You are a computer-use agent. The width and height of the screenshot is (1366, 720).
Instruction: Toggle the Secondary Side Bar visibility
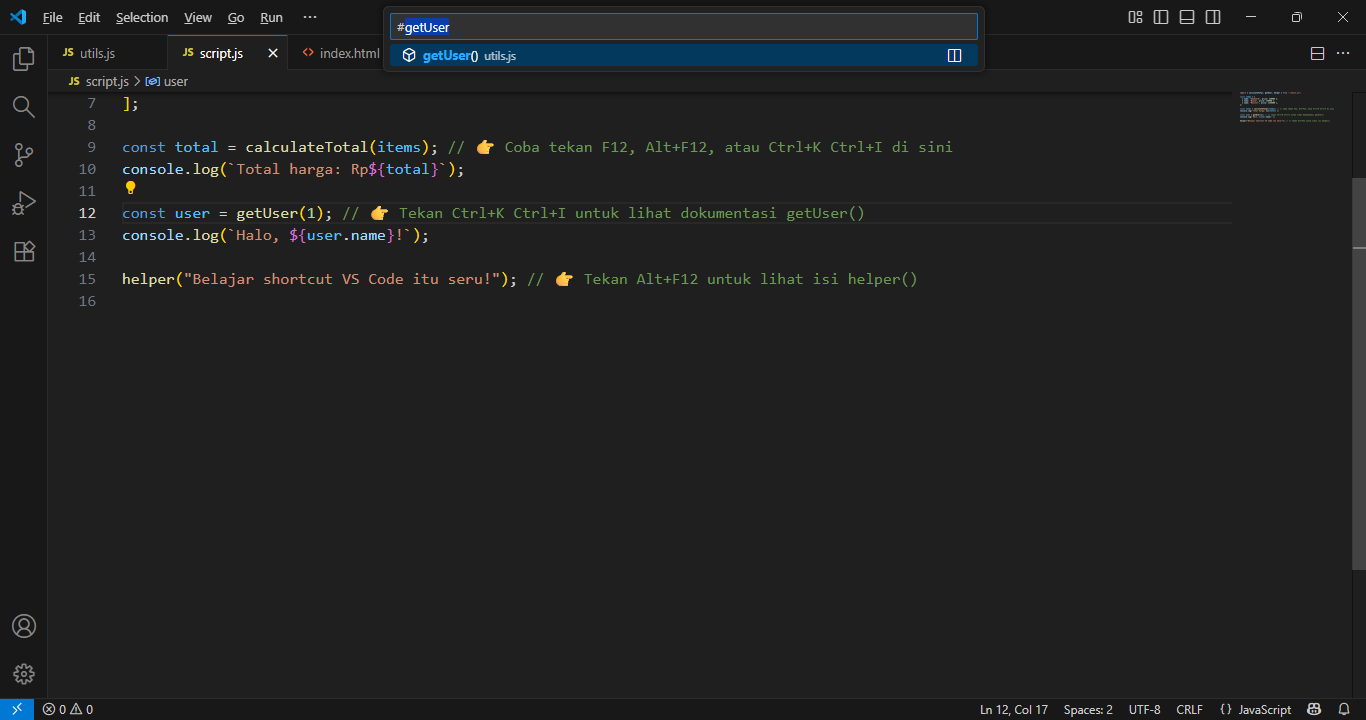tap(1212, 17)
